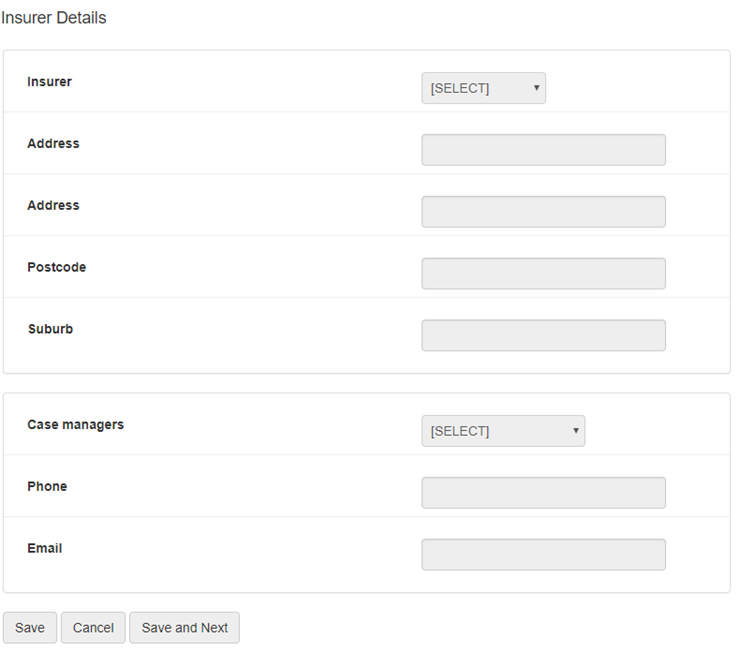
Task: Click the Phone label
Action: click(x=47, y=487)
